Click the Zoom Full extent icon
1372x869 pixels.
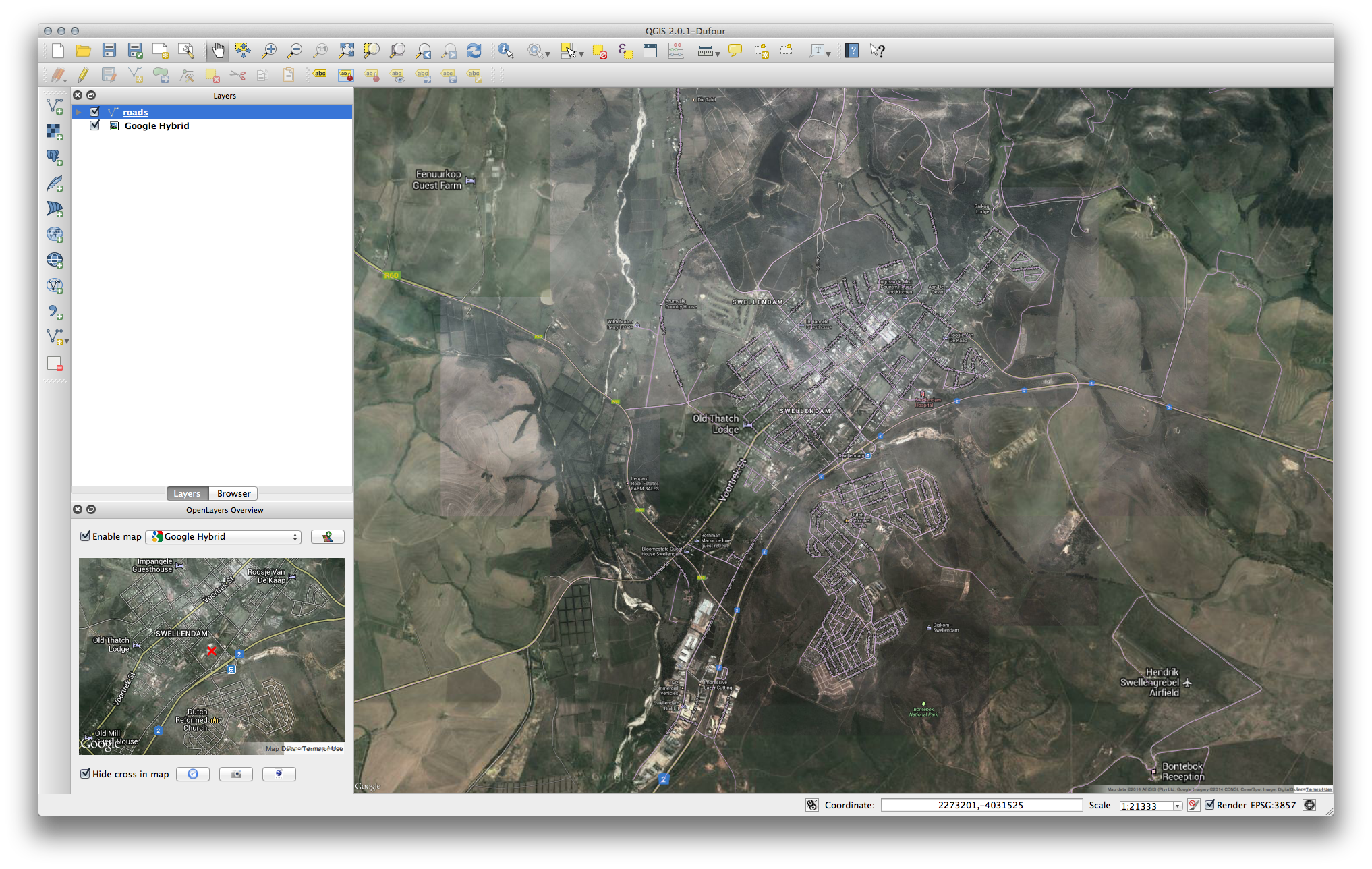coord(346,51)
